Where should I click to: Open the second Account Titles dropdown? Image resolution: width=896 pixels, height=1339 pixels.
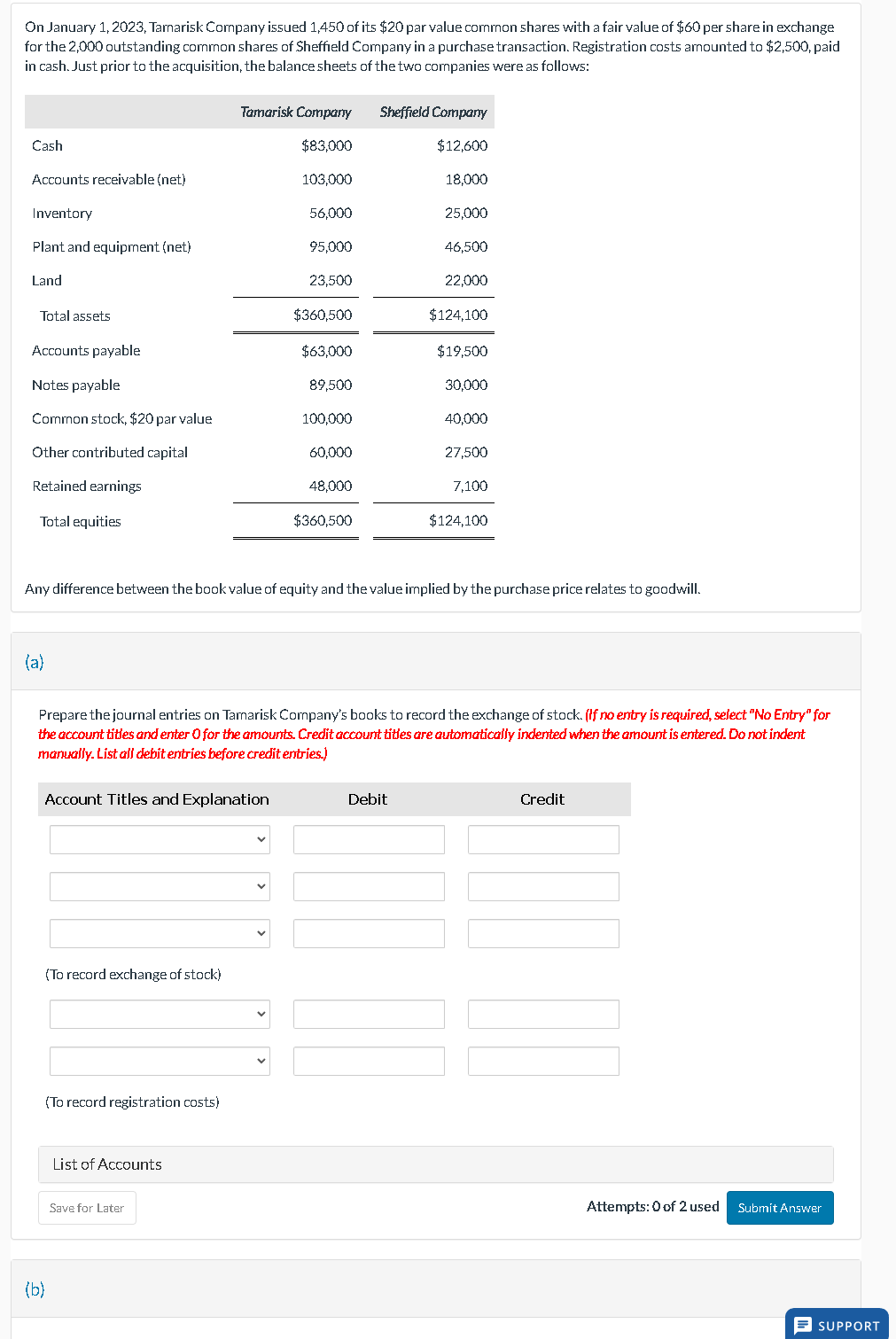(160, 886)
